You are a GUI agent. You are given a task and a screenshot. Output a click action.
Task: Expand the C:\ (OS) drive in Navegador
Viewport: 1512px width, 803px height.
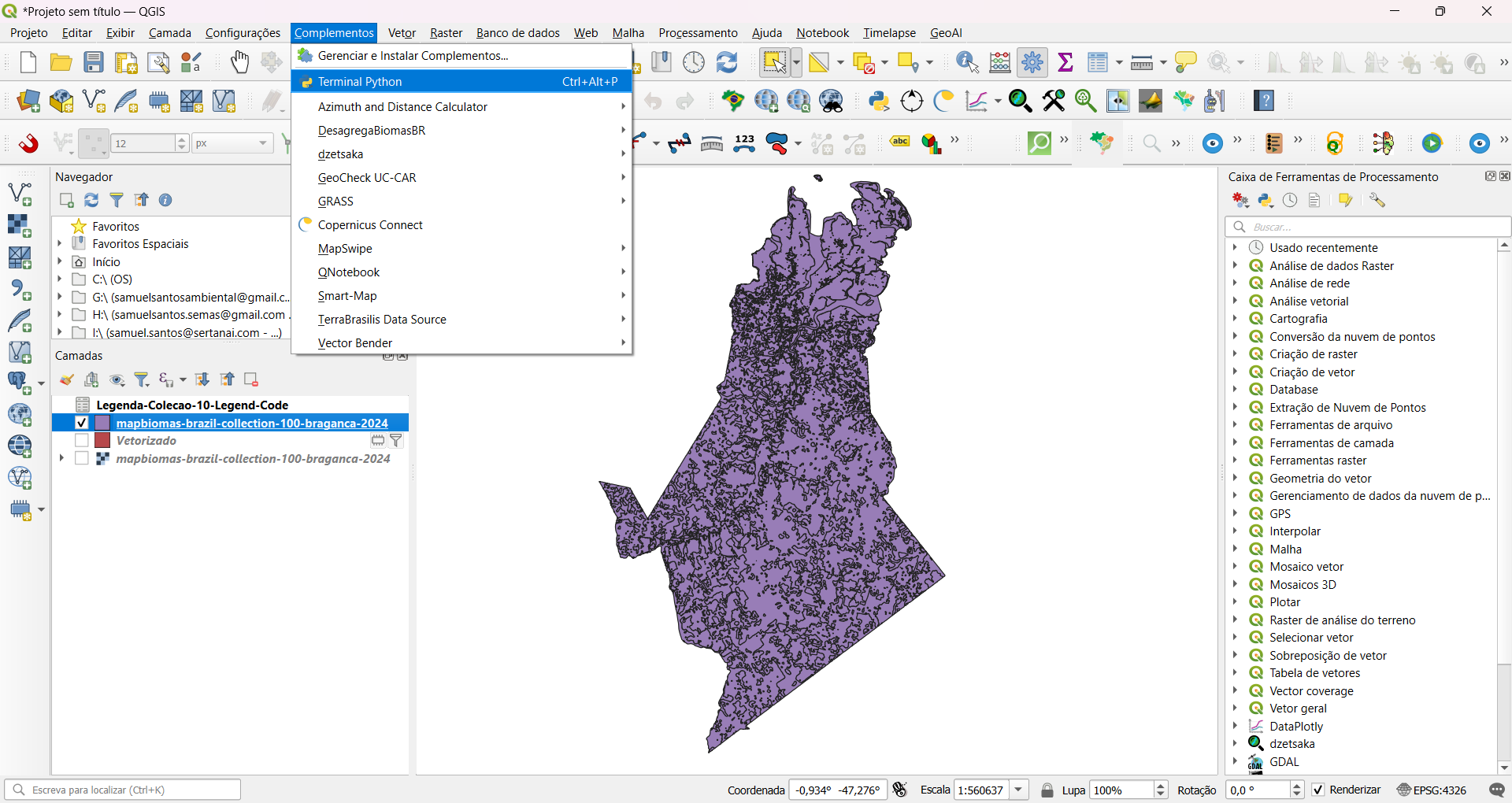point(60,279)
